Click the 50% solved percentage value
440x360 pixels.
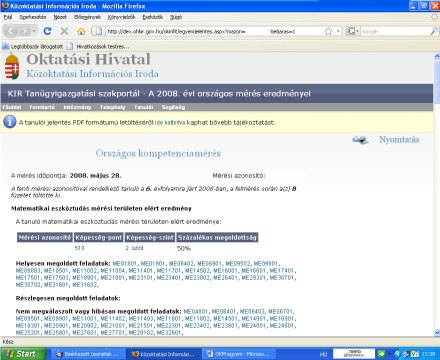click(x=184, y=249)
